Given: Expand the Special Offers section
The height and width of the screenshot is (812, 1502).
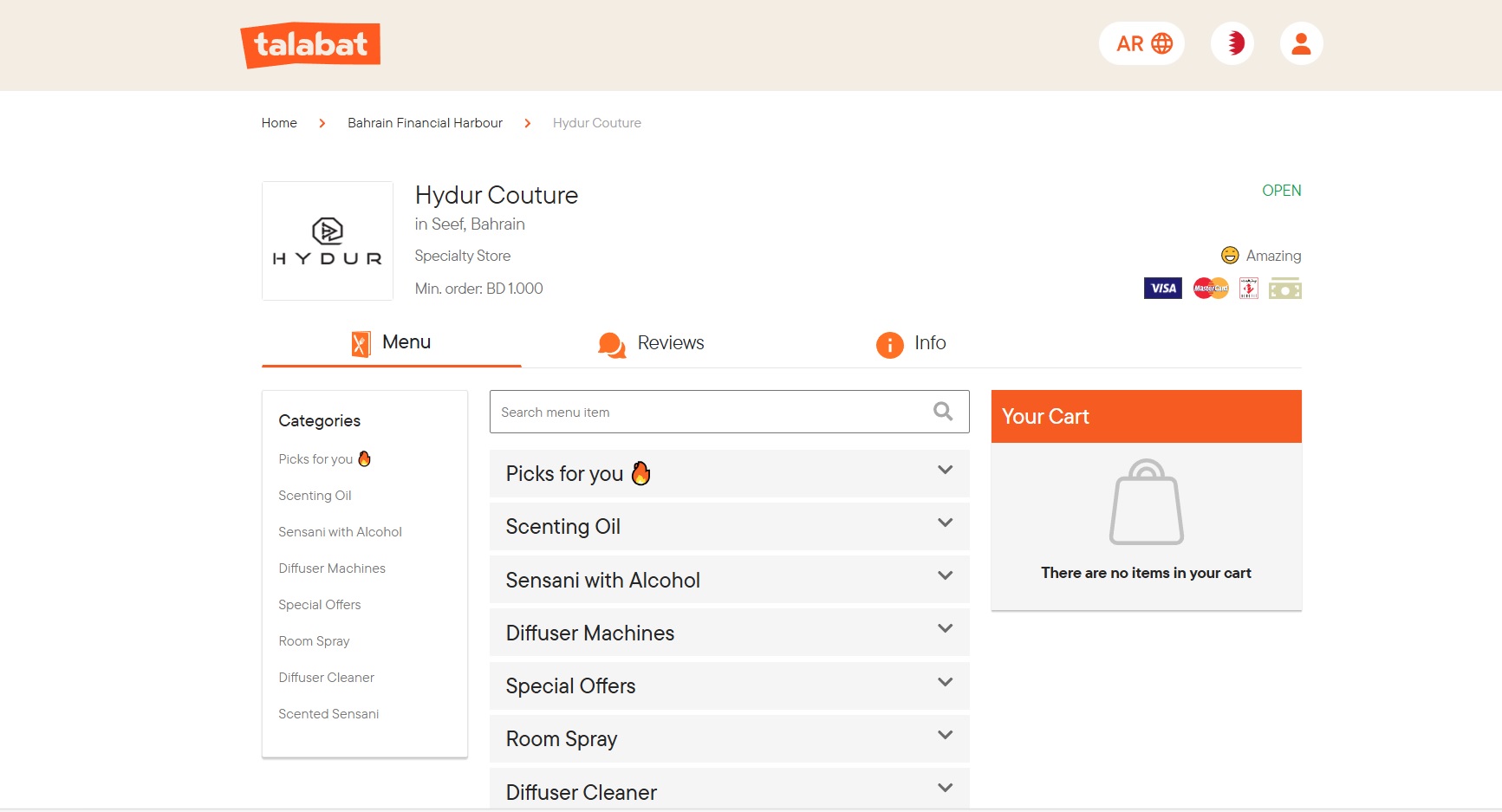Looking at the screenshot, I should [x=730, y=685].
